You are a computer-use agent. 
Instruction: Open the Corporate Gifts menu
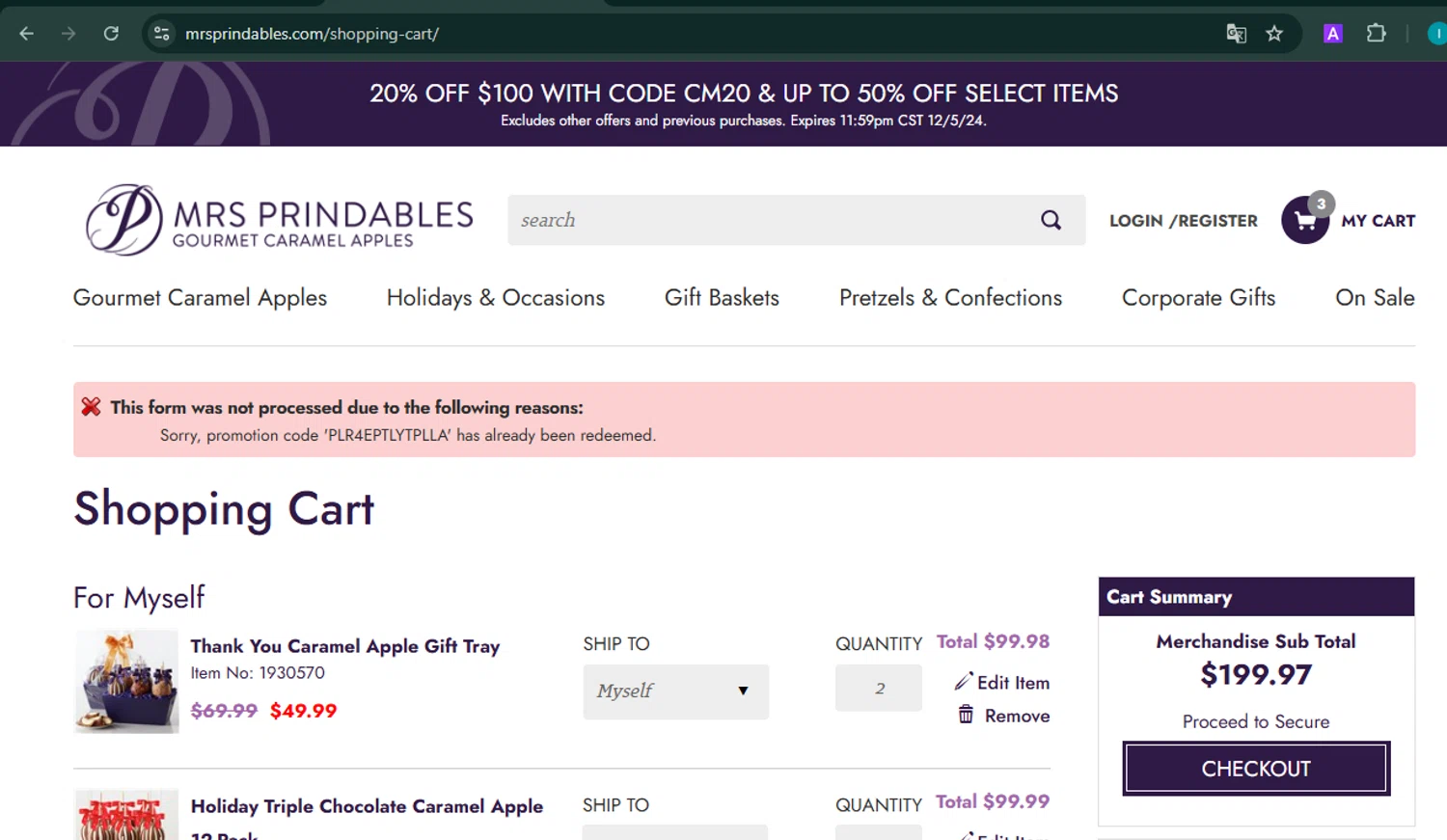click(x=1198, y=298)
